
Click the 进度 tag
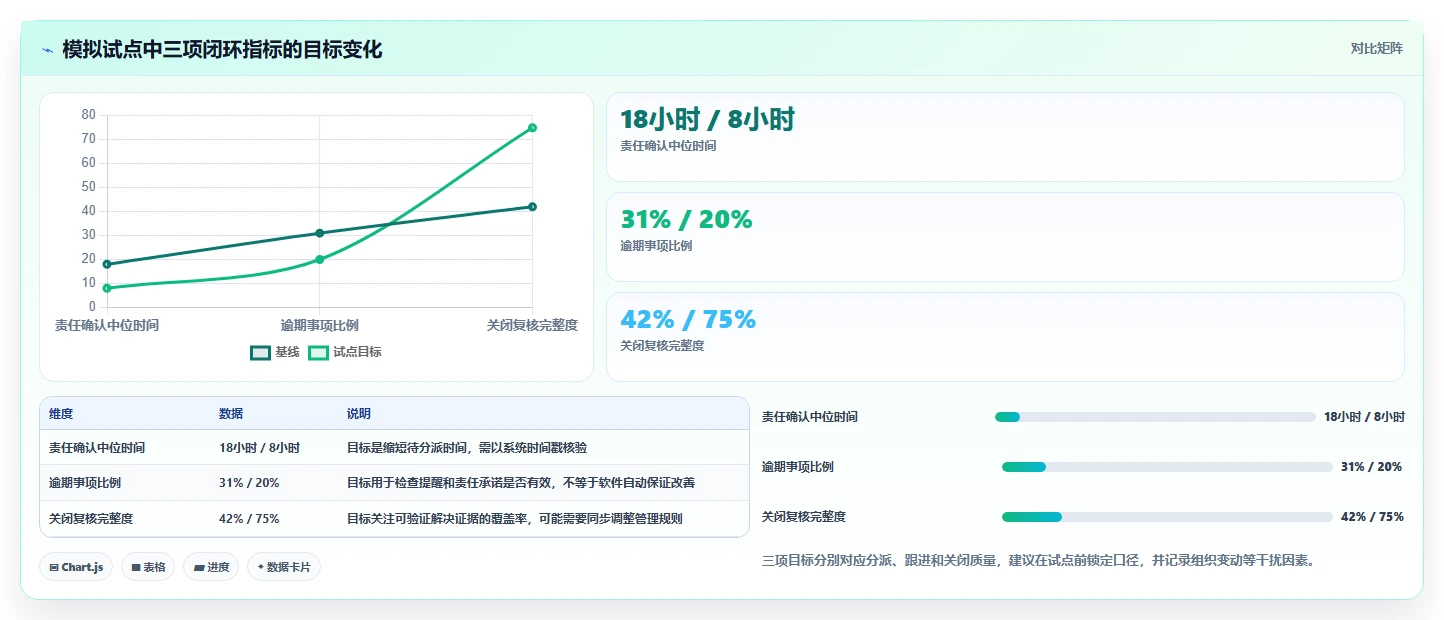(211, 567)
